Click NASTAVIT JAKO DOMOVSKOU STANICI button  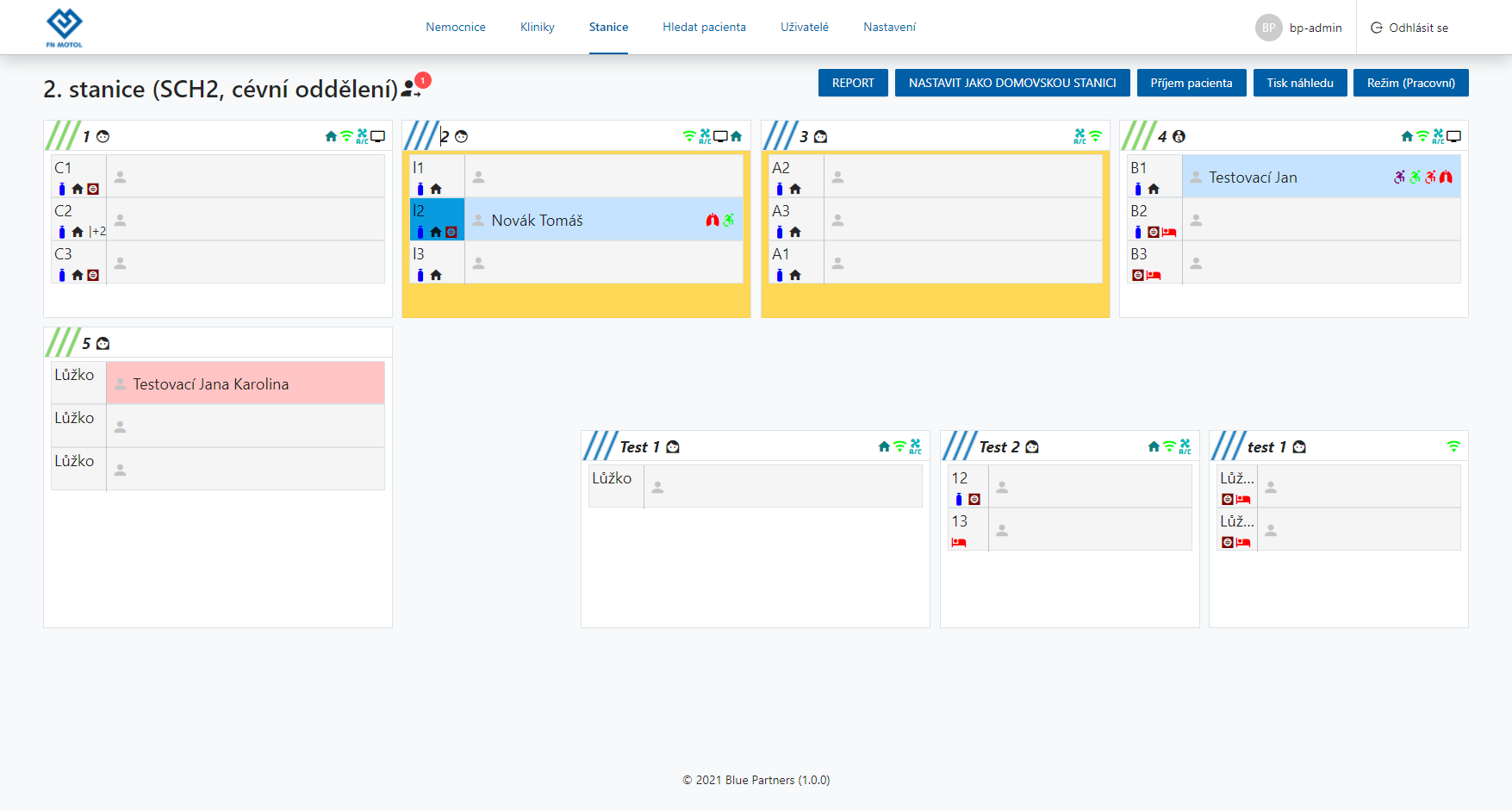(x=1012, y=83)
